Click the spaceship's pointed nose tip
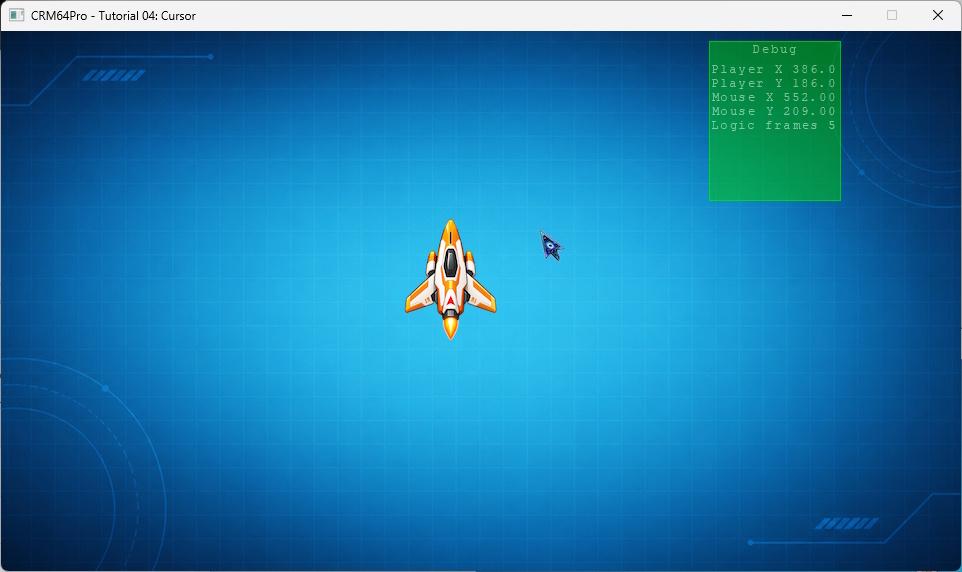 click(450, 223)
